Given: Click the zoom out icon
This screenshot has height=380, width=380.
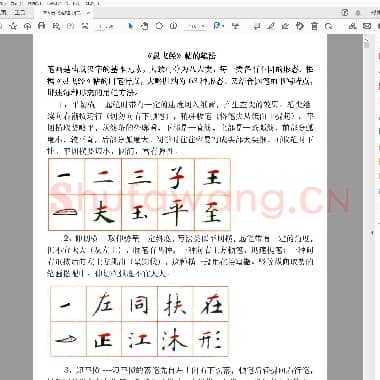Looking at the screenshot, I should 159,26.
